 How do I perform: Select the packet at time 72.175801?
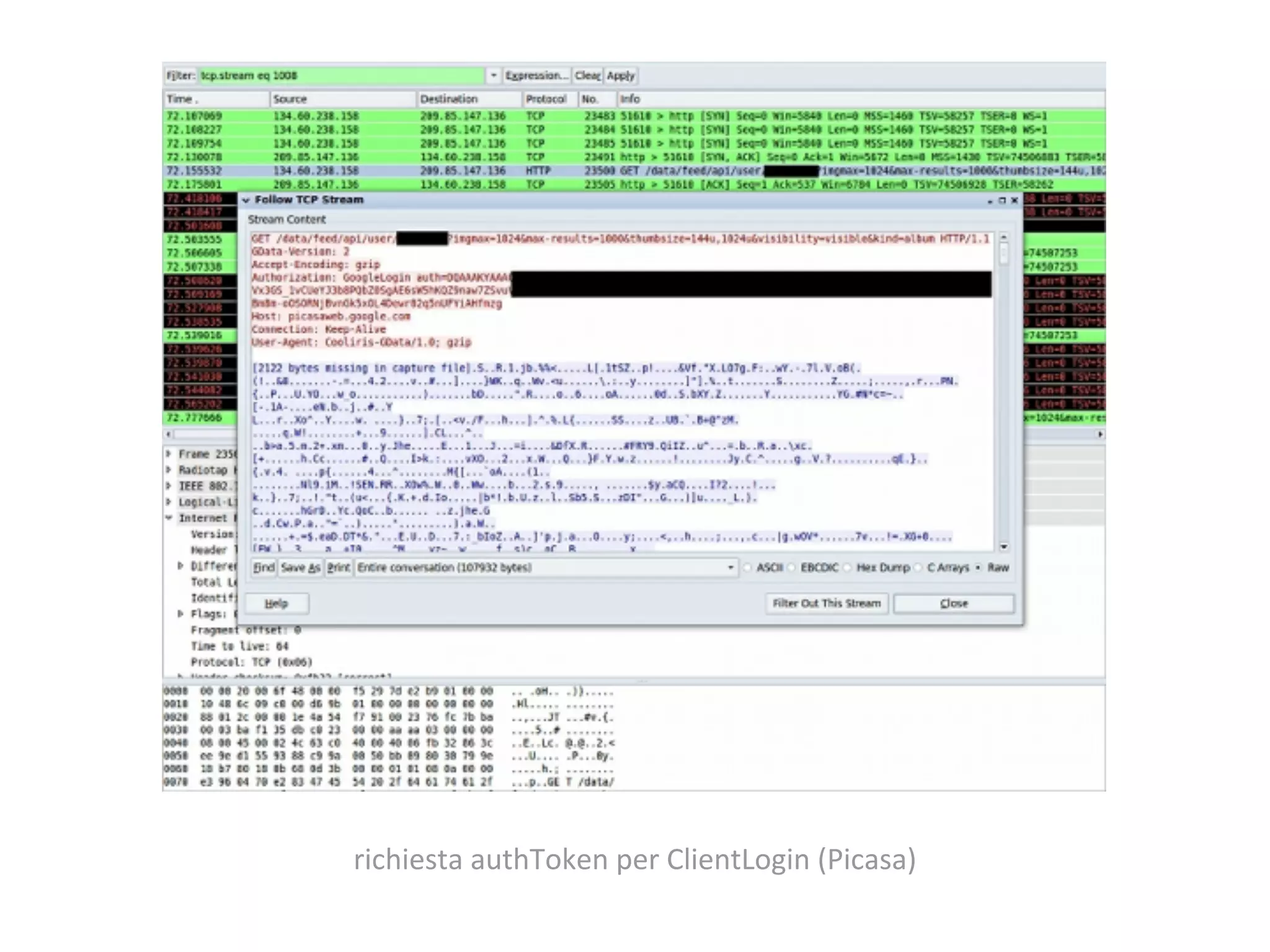(x=634, y=185)
